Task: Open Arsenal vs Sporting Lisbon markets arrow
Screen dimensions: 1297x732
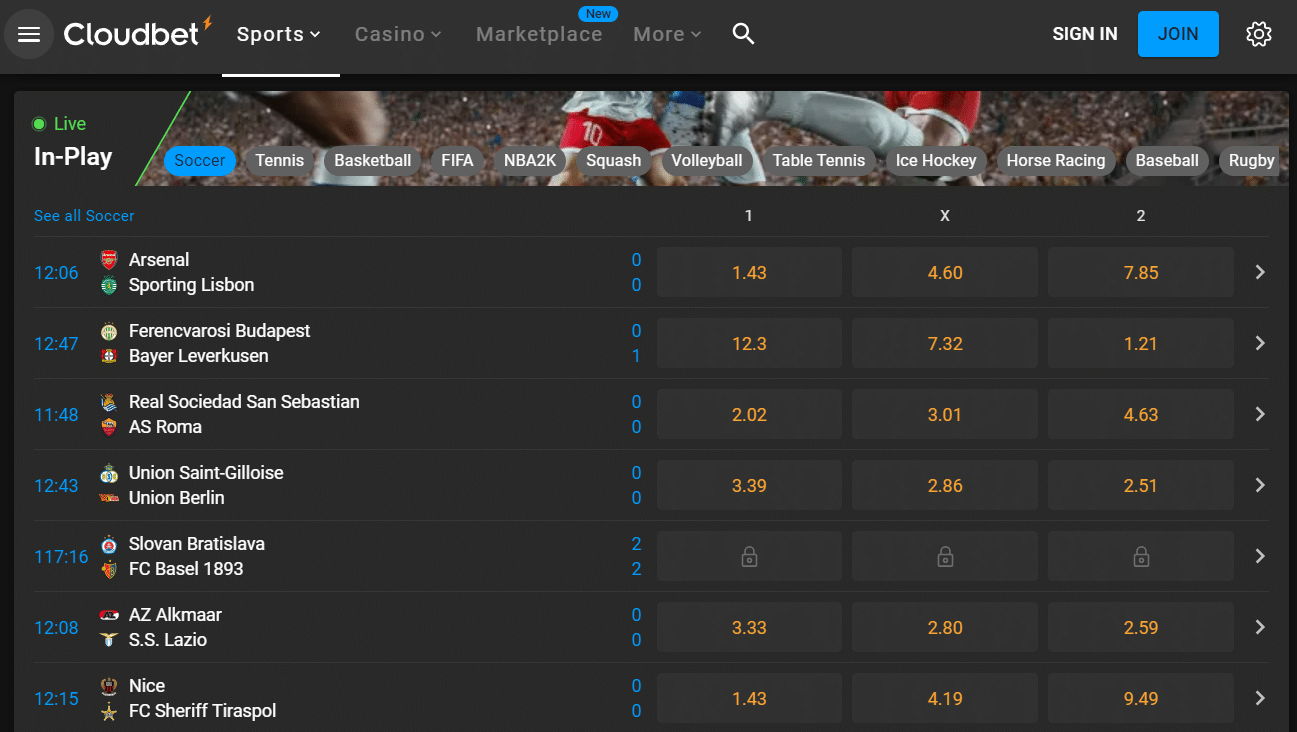Action: pyautogui.click(x=1260, y=272)
